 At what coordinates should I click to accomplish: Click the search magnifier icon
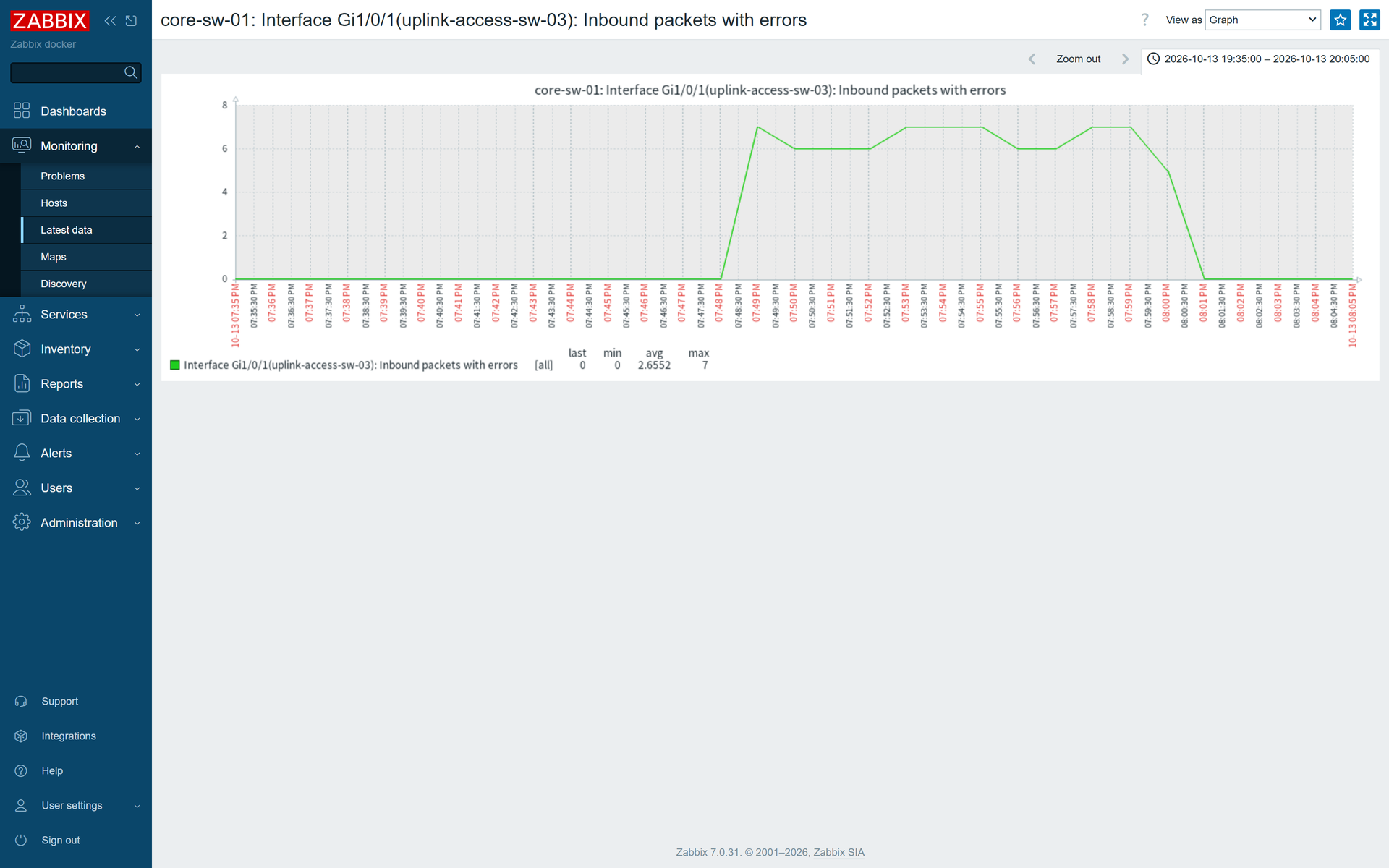pyautogui.click(x=131, y=72)
